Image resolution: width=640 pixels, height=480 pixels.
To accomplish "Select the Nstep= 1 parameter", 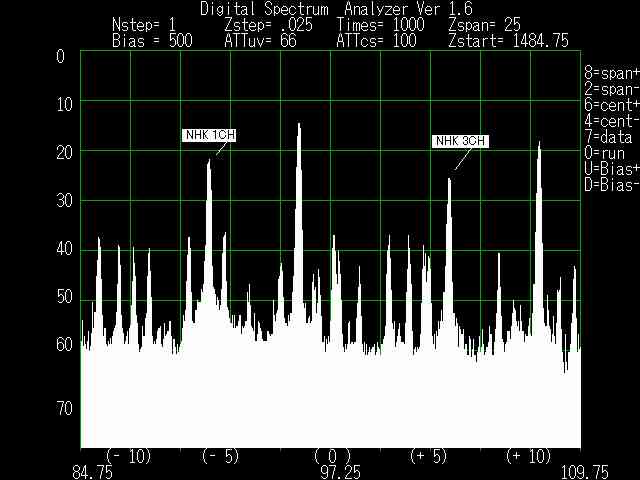I will click(x=144, y=25).
